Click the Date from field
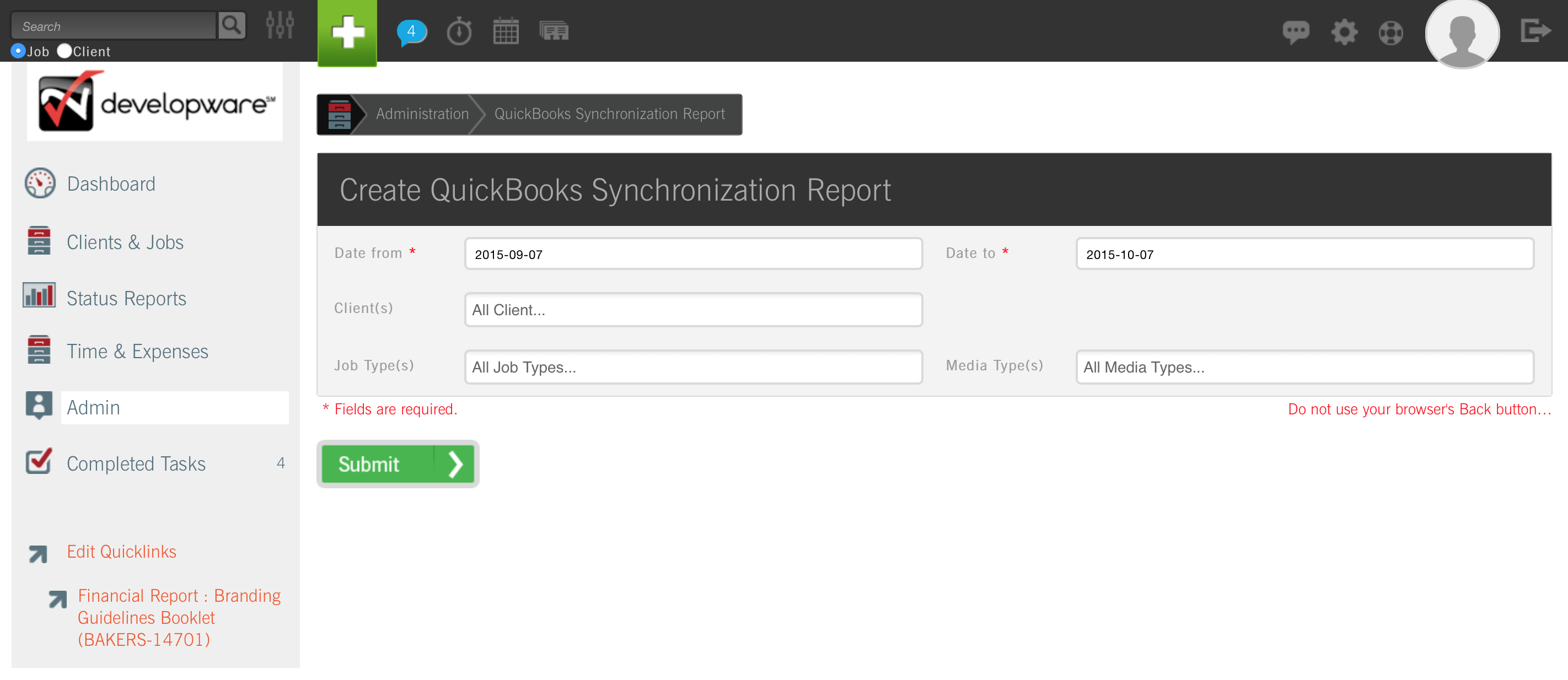The height and width of the screenshot is (680, 1568). coord(693,253)
